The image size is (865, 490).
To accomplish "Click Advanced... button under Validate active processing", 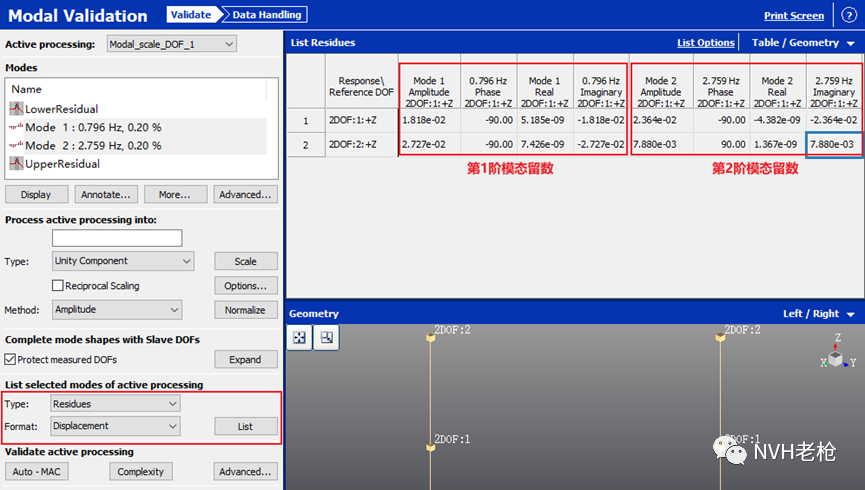I will point(245,471).
